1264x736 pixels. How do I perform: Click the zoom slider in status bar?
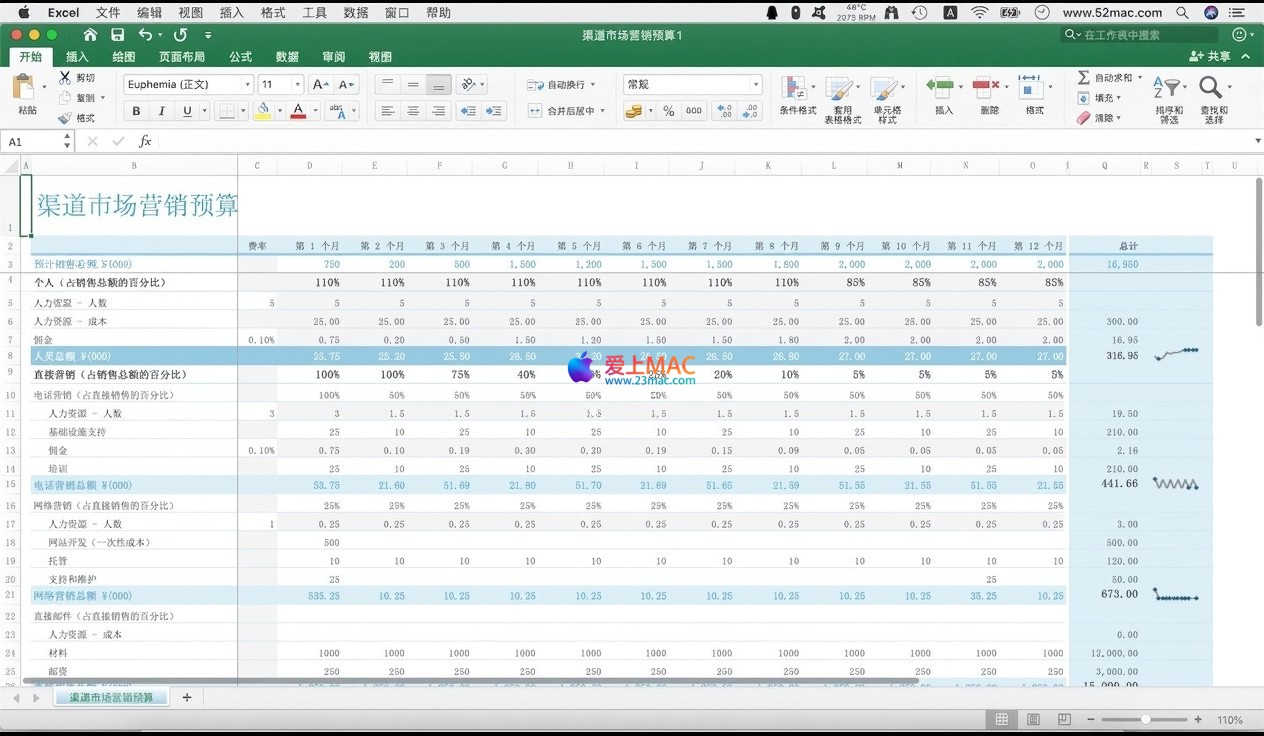point(1144,720)
